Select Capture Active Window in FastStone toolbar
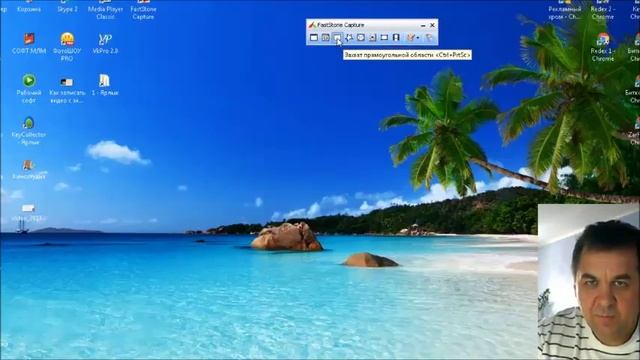 pos(313,38)
